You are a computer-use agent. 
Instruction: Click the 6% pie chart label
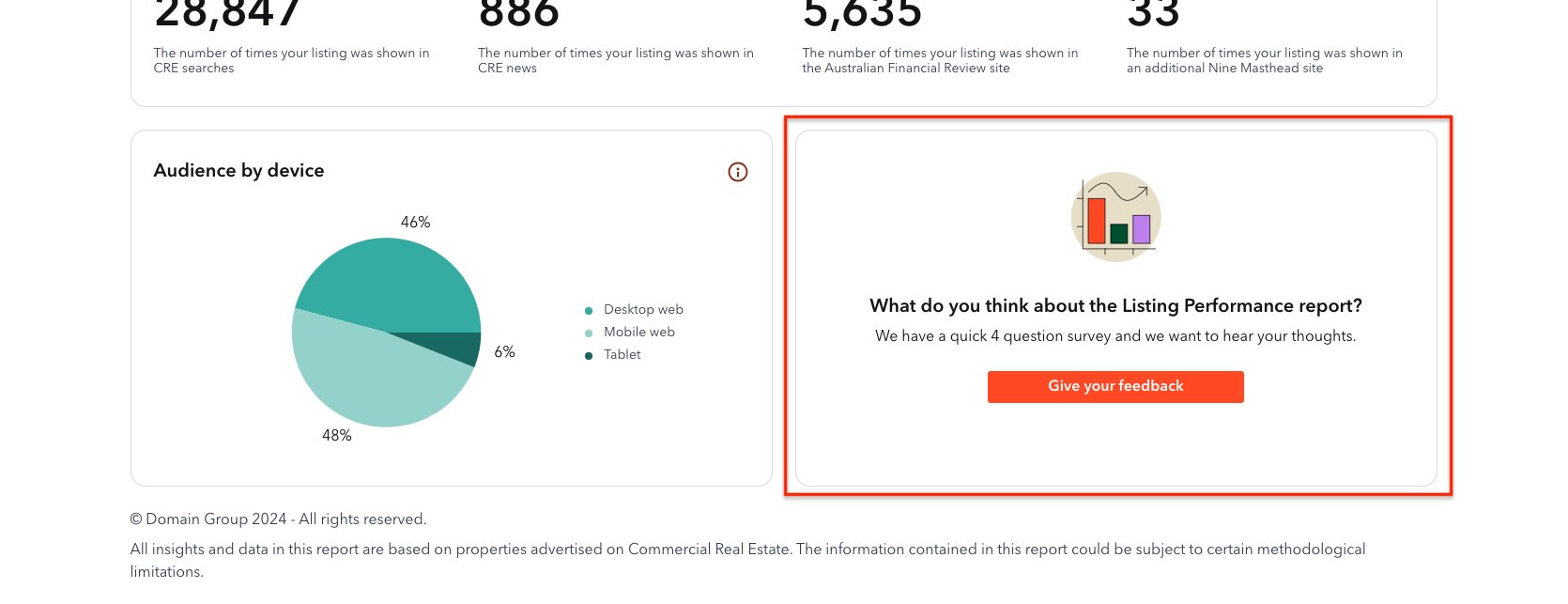pos(505,352)
